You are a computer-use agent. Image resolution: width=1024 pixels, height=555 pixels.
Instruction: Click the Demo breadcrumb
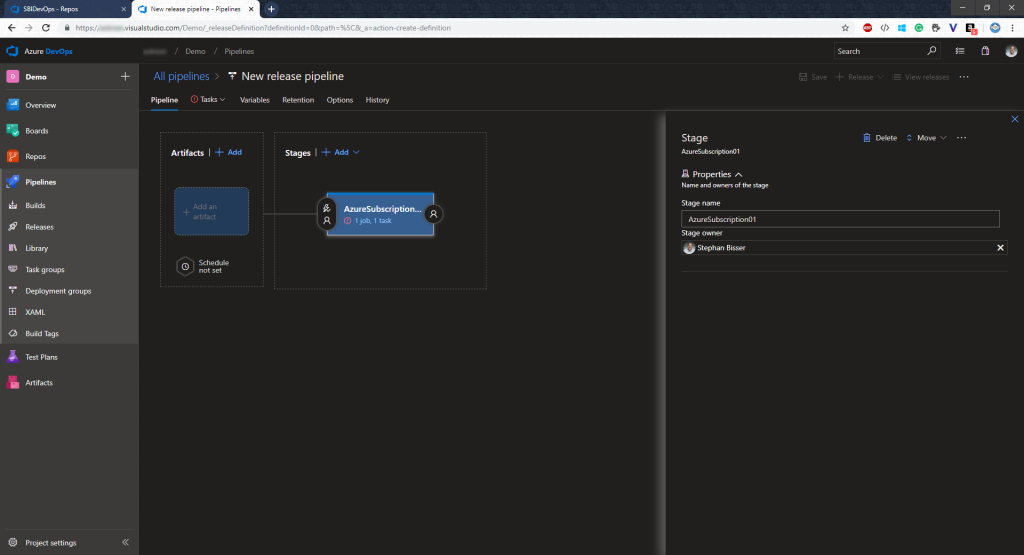click(x=195, y=51)
